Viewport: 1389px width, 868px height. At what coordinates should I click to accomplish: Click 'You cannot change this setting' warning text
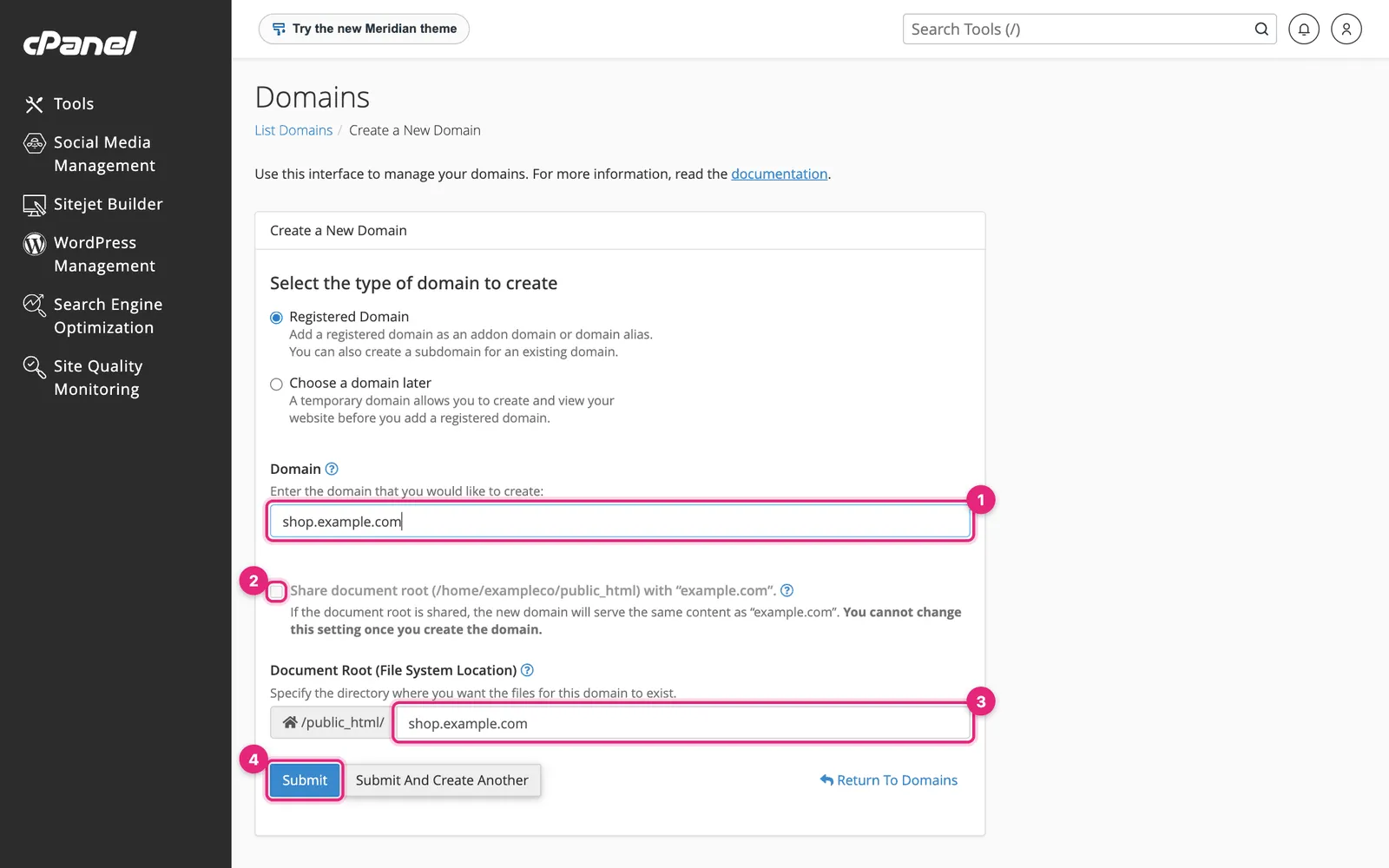point(626,621)
